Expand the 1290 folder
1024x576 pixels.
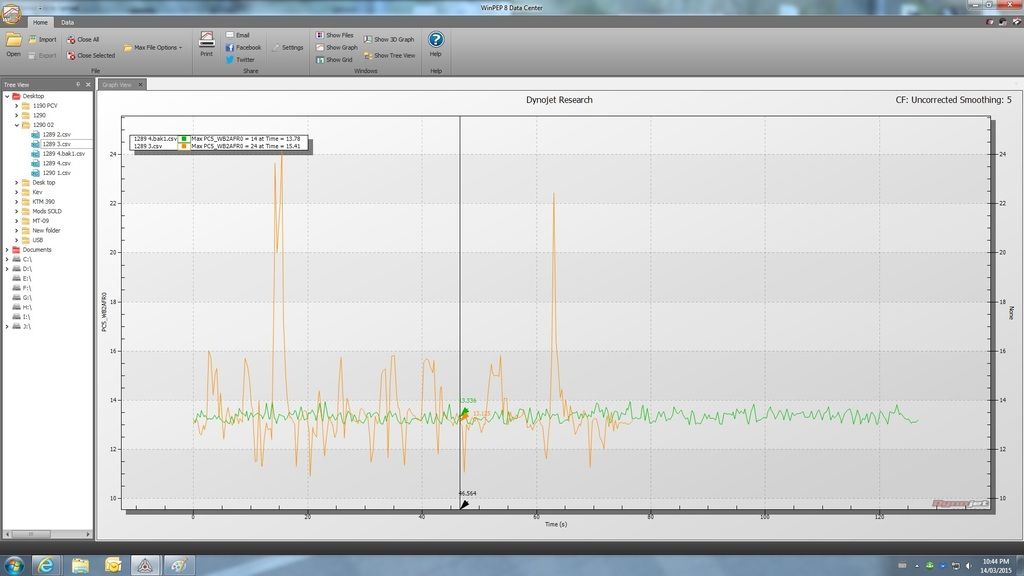tap(17, 115)
